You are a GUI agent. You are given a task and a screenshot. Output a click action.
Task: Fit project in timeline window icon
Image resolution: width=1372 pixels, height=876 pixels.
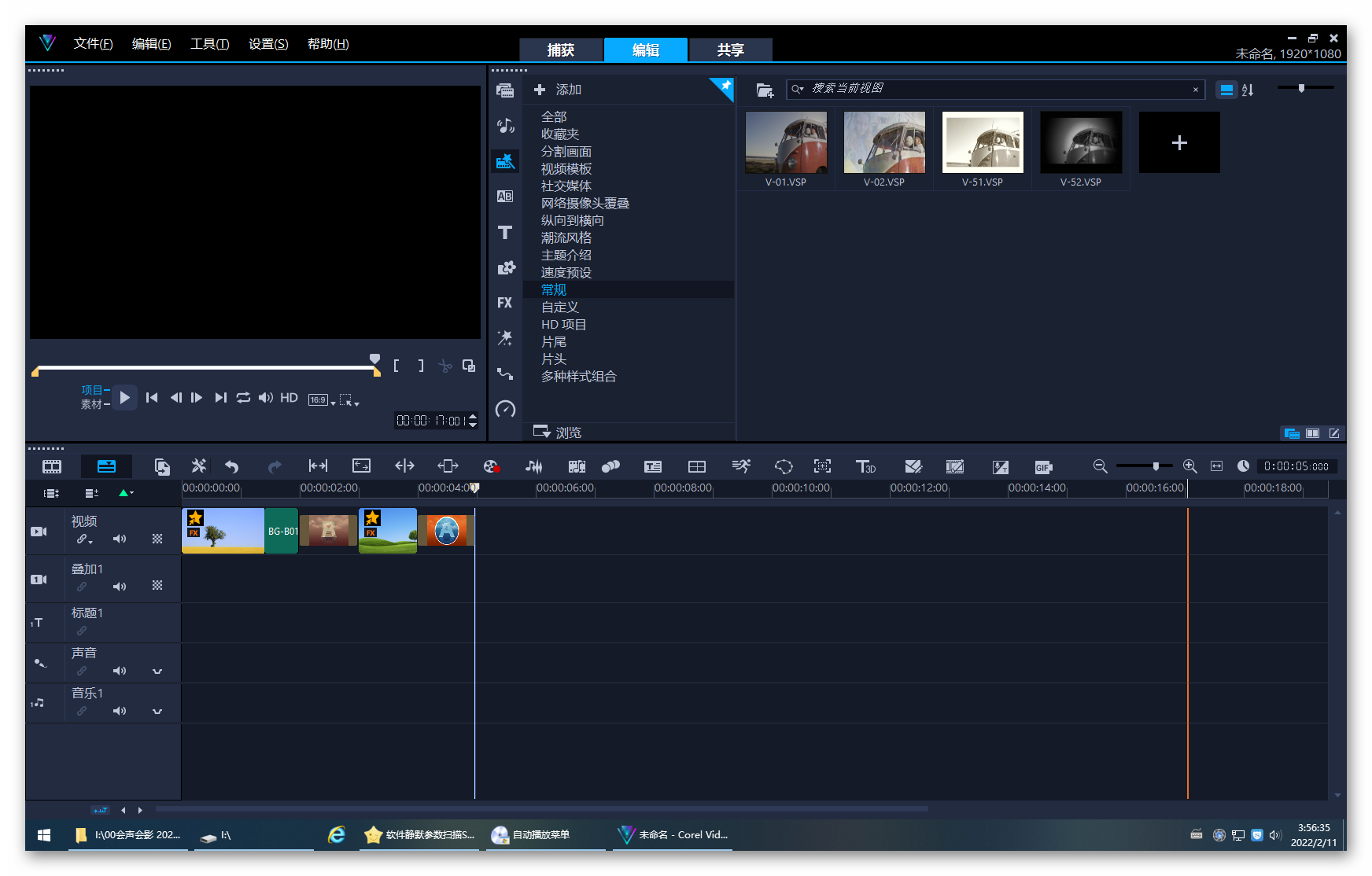[1216, 466]
